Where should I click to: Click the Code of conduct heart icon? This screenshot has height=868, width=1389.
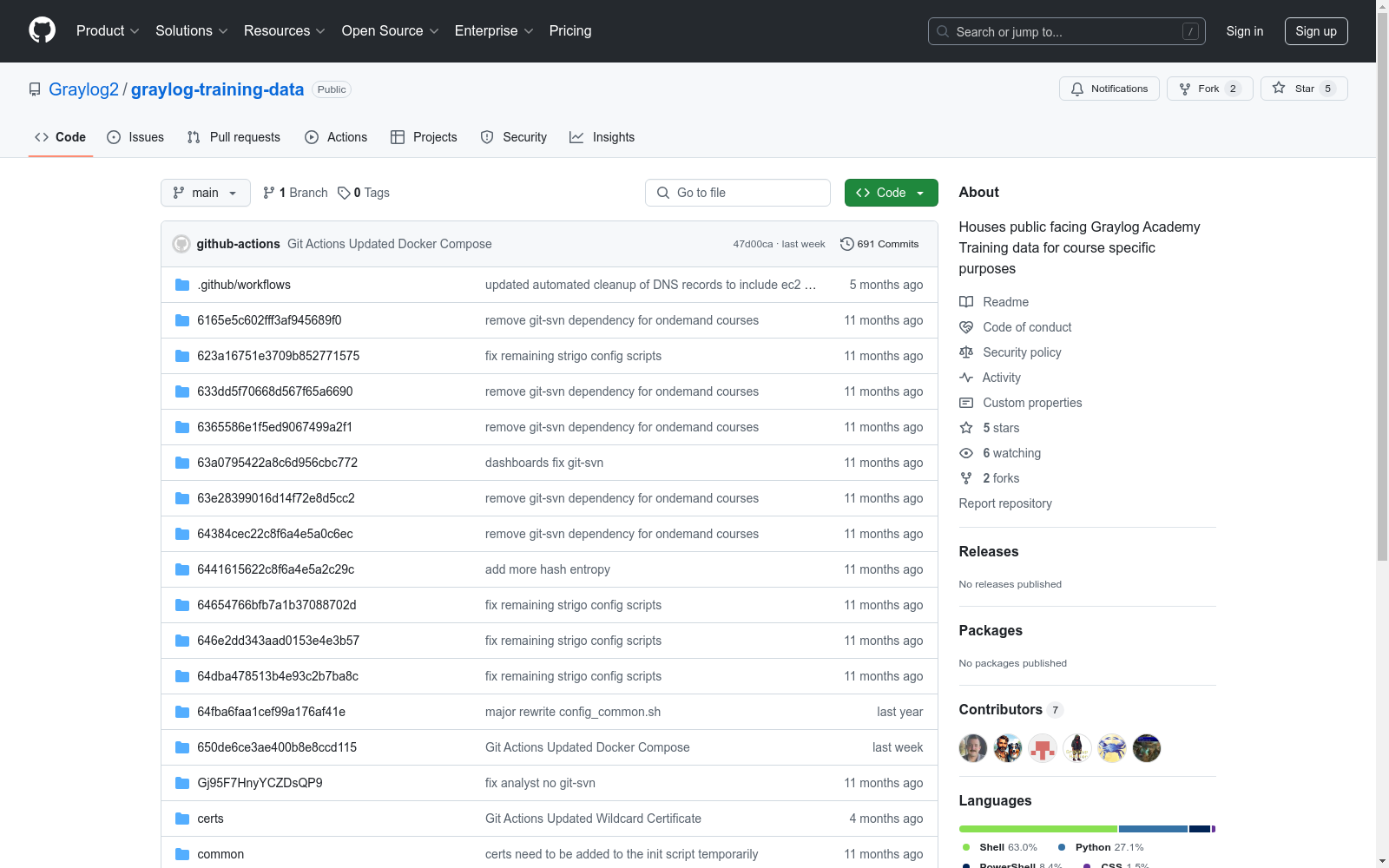pyautogui.click(x=966, y=327)
